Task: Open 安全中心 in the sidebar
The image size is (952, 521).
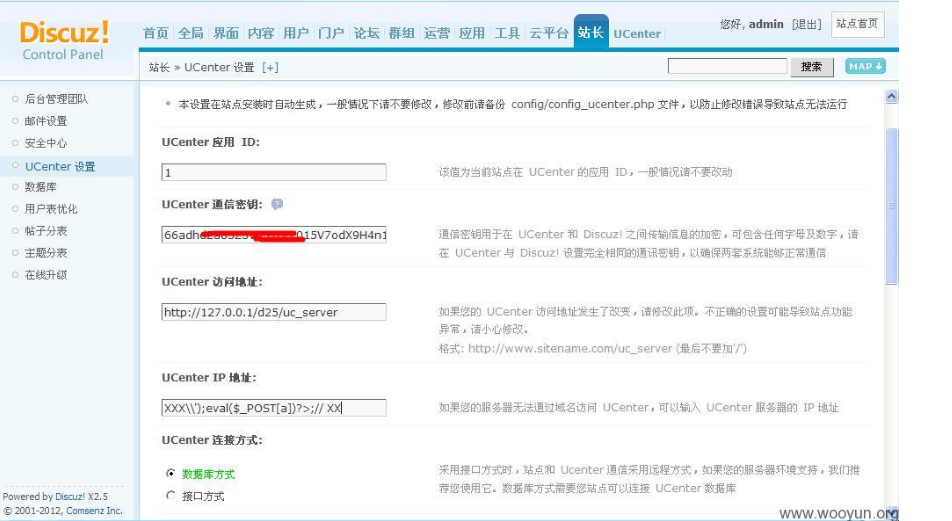Action: point(46,143)
